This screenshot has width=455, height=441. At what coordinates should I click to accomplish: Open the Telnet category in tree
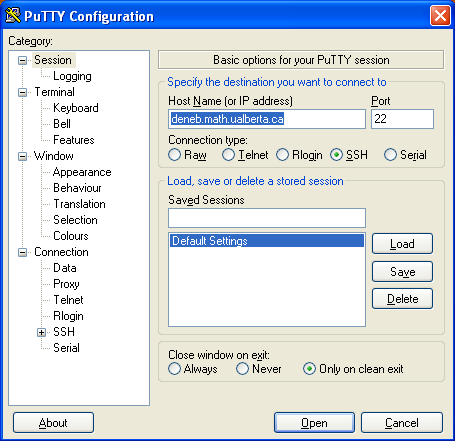coord(68,300)
